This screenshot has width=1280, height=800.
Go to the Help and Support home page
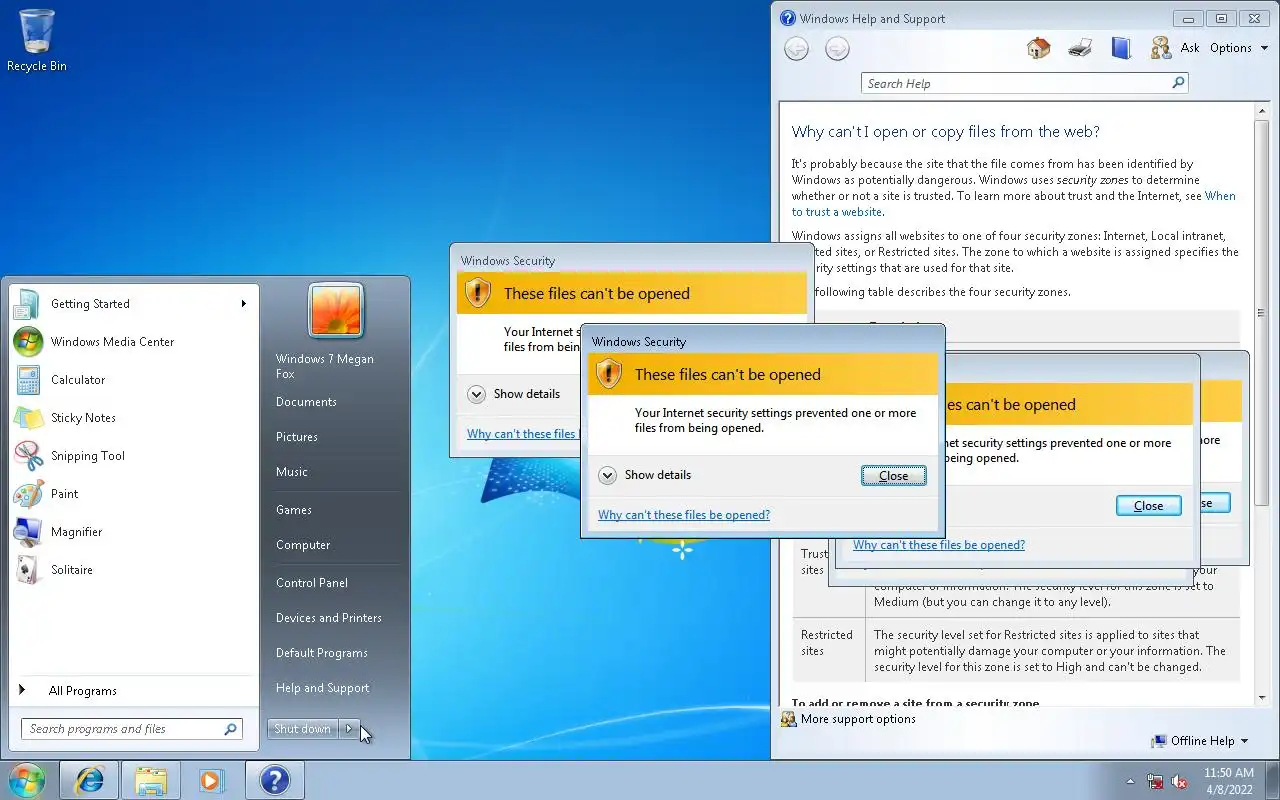click(1039, 47)
